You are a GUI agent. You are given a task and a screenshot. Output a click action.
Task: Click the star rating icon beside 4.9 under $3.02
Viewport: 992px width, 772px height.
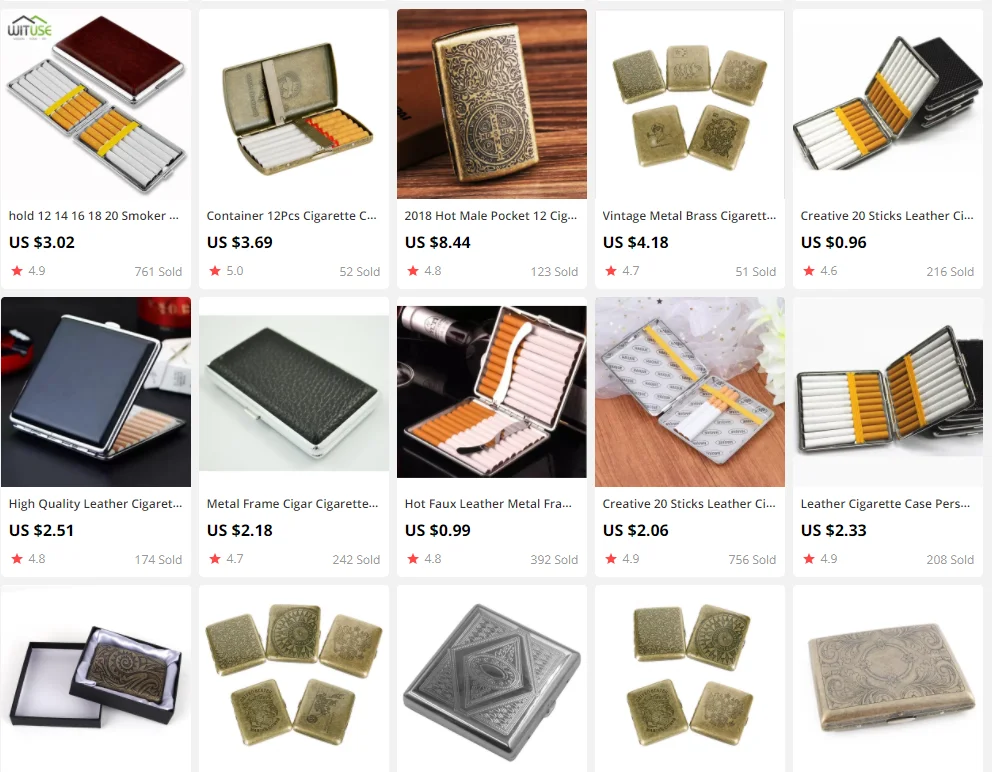[17, 271]
